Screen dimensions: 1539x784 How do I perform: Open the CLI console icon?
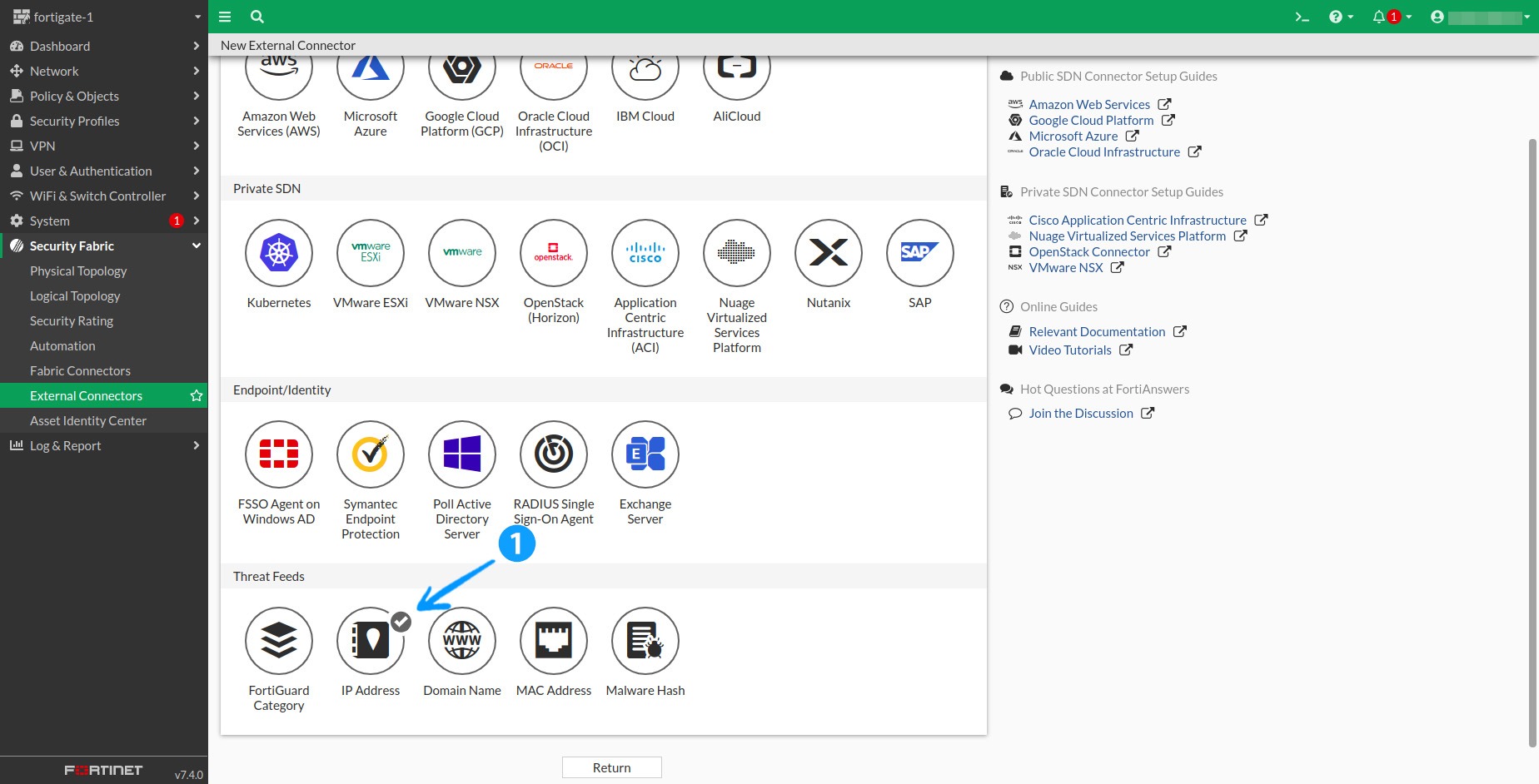tap(1302, 17)
